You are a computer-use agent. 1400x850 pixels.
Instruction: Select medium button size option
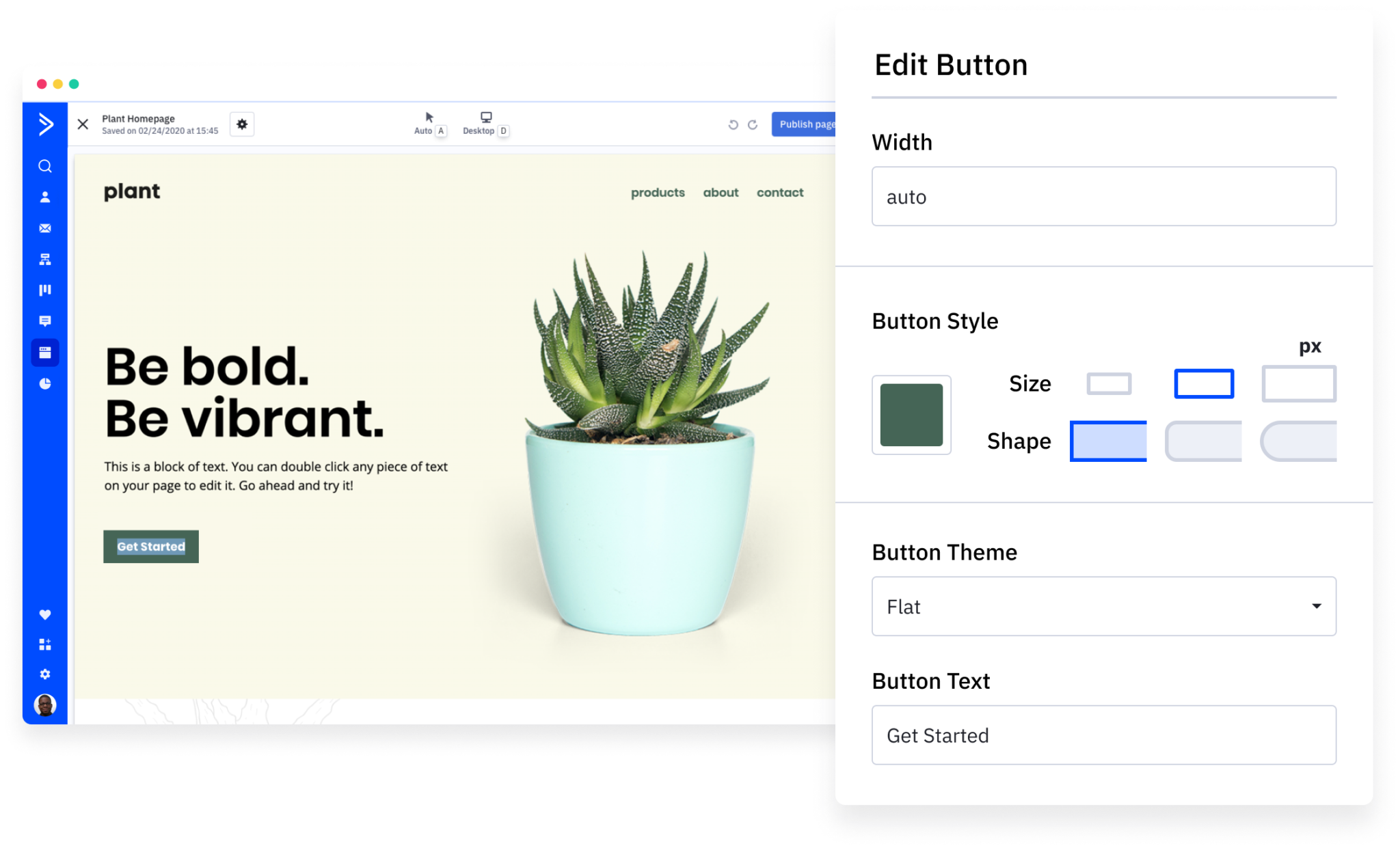click(x=1203, y=382)
